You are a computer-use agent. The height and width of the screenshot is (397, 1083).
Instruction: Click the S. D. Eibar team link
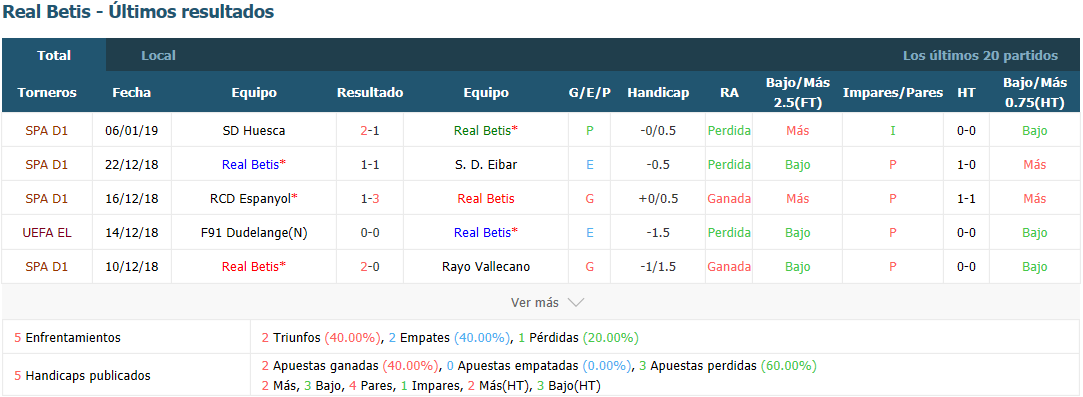point(486,164)
